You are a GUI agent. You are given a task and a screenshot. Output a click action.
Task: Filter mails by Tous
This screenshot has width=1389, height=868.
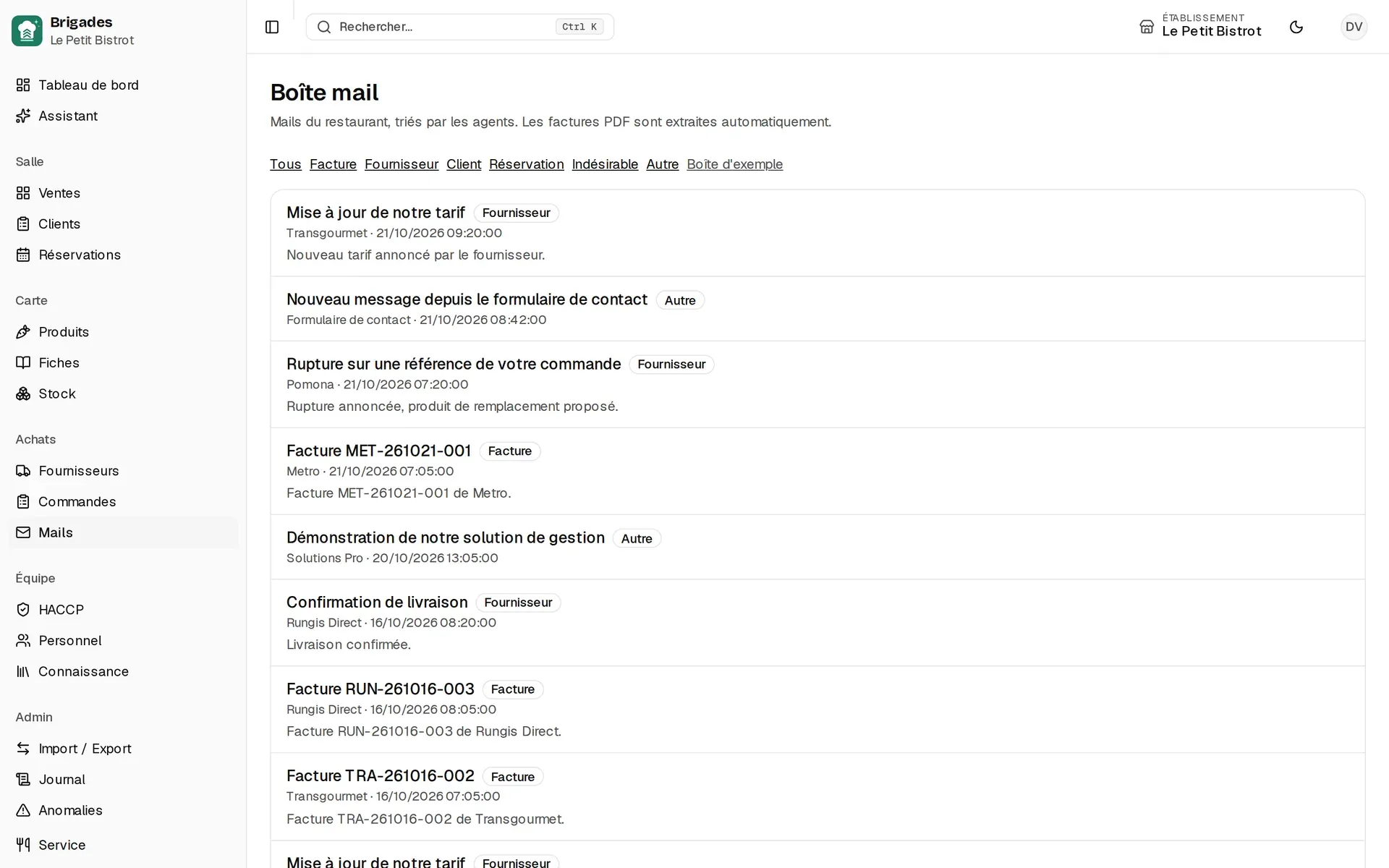(x=286, y=164)
